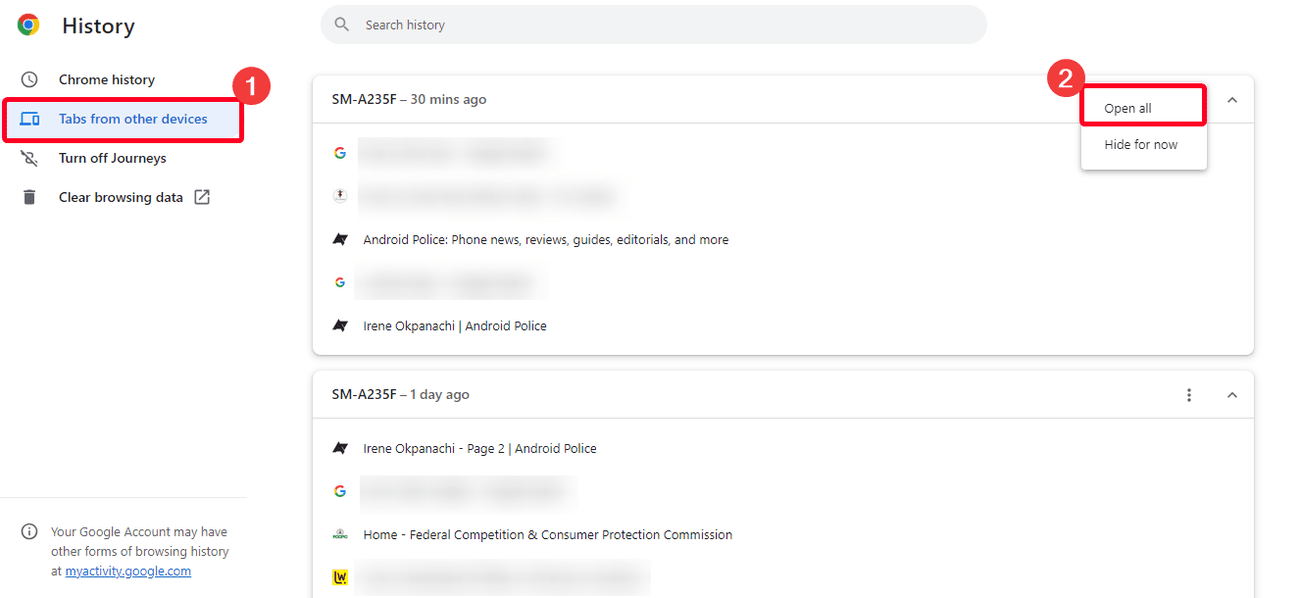Open Federal Competition & Consumer Protection Commission entry
Image resolution: width=1300 pixels, height=598 pixels.
click(x=547, y=535)
